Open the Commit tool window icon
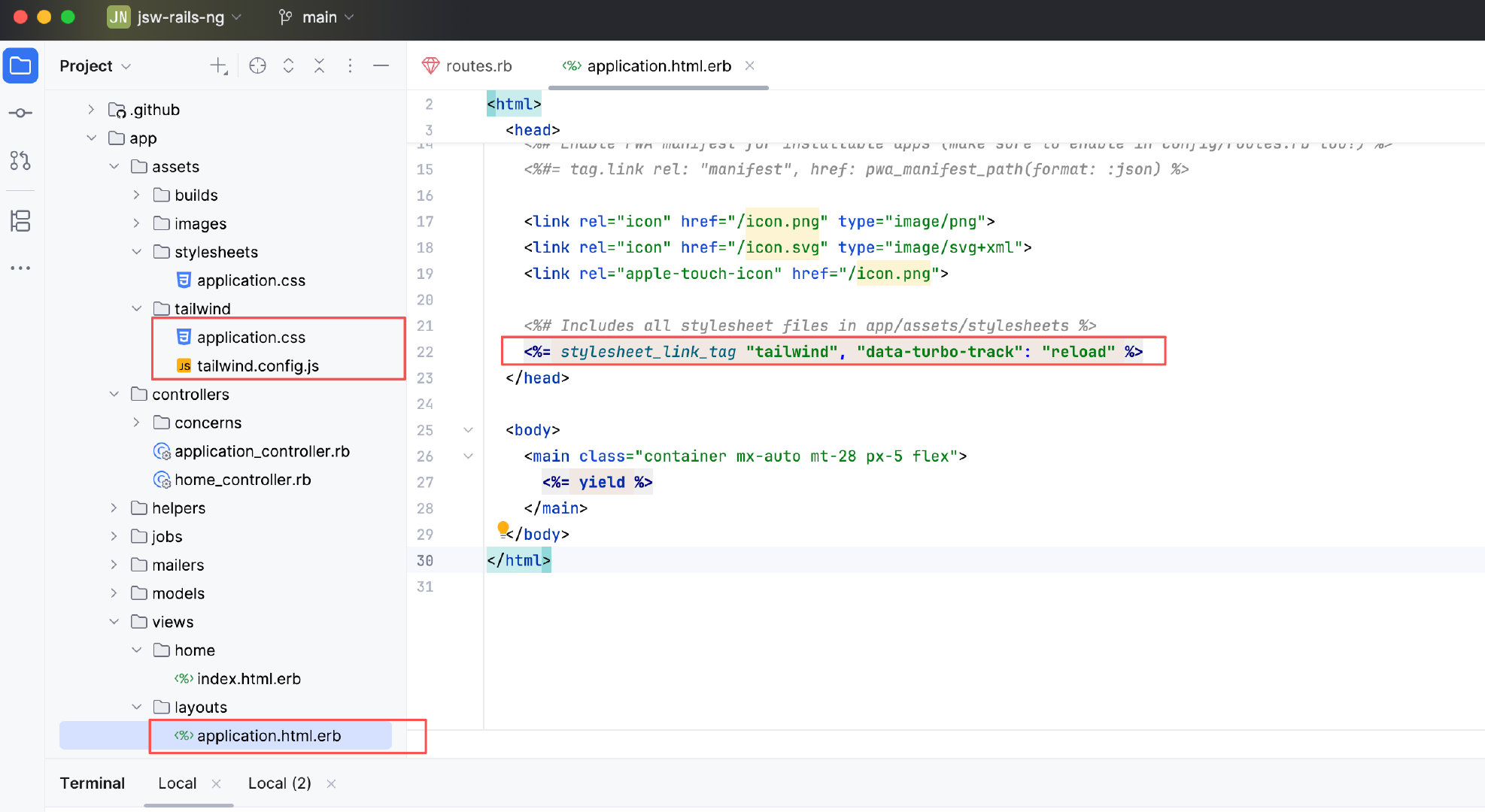 (x=20, y=113)
